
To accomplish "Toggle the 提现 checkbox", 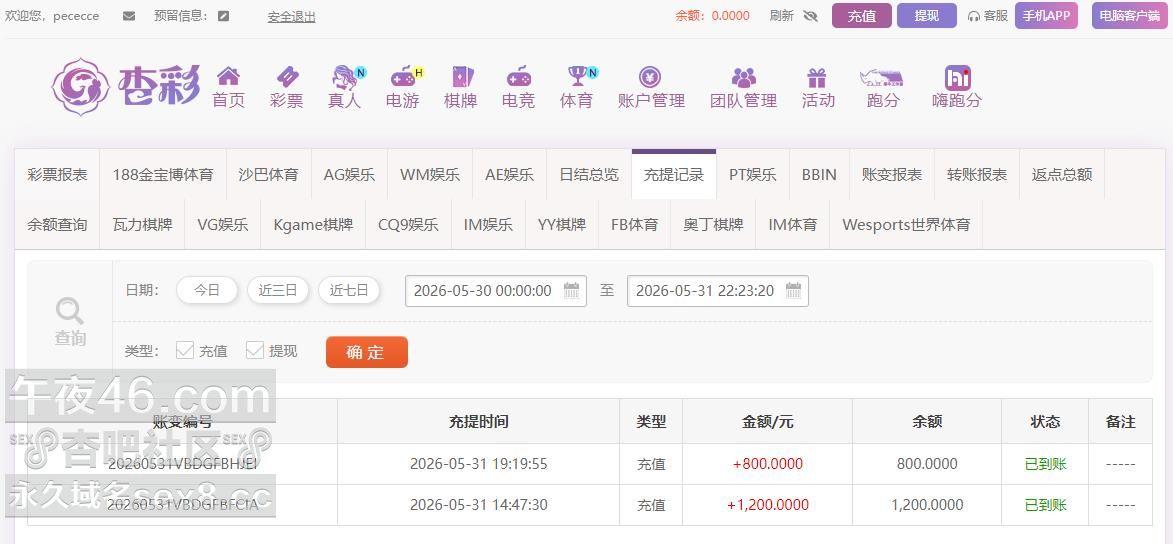I will point(255,349).
